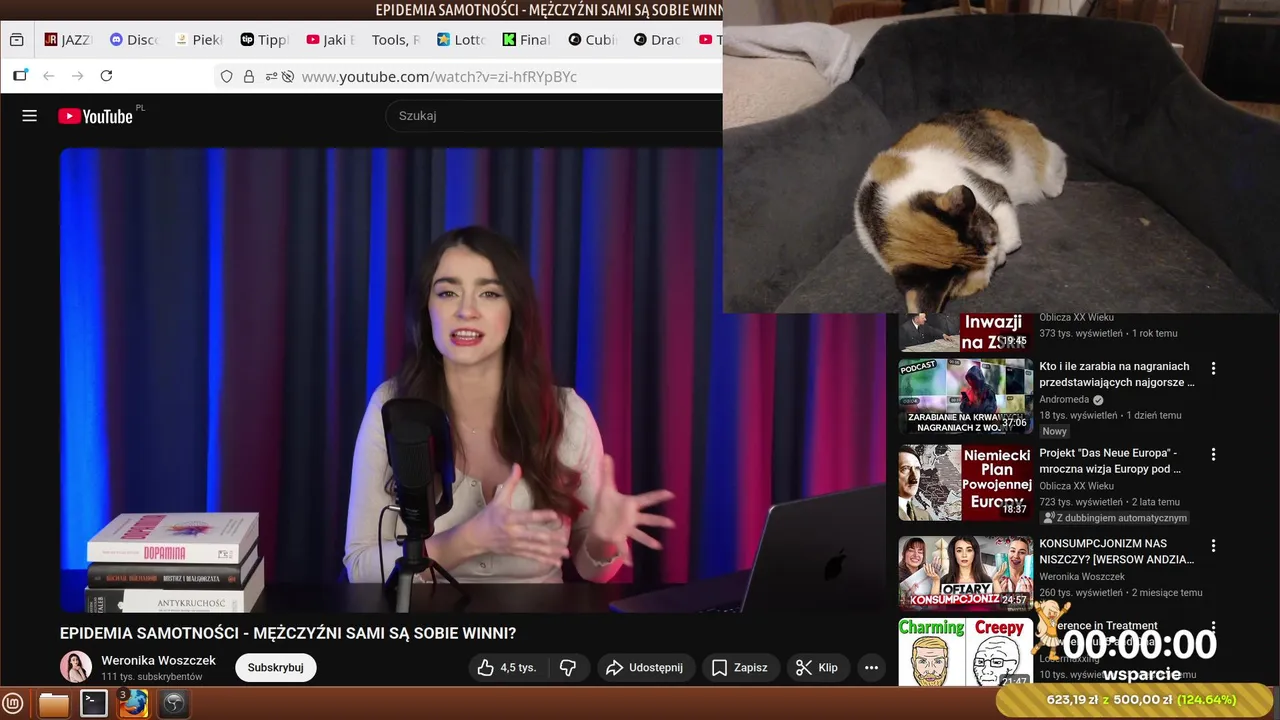This screenshot has height=720, width=1280.
Task: Click the Udostępnij share button
Action: [x=646, y=668]
